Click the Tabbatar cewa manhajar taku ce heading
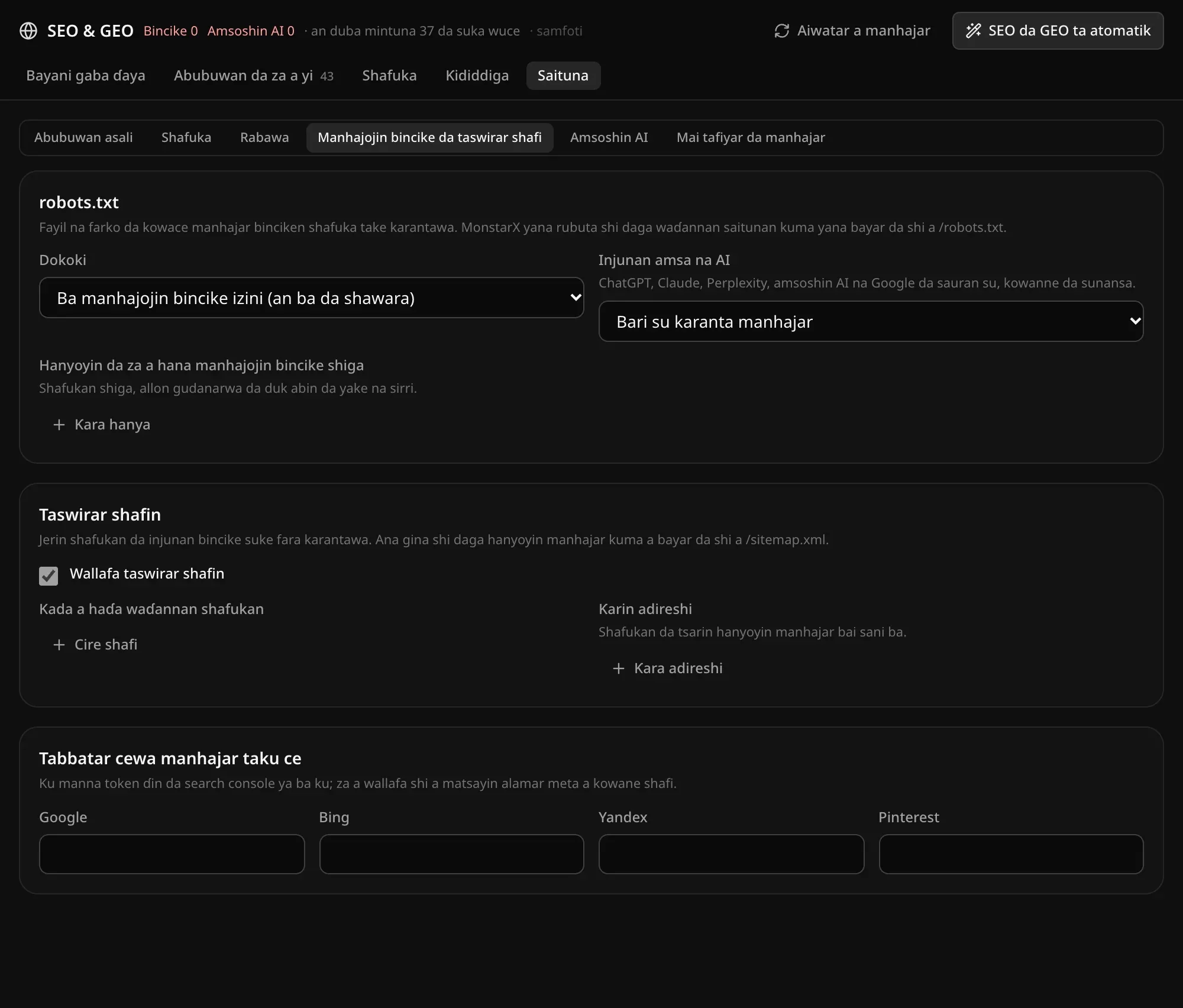The width and height of the screenshot is (1183, 1008). [x=170, y=758]
